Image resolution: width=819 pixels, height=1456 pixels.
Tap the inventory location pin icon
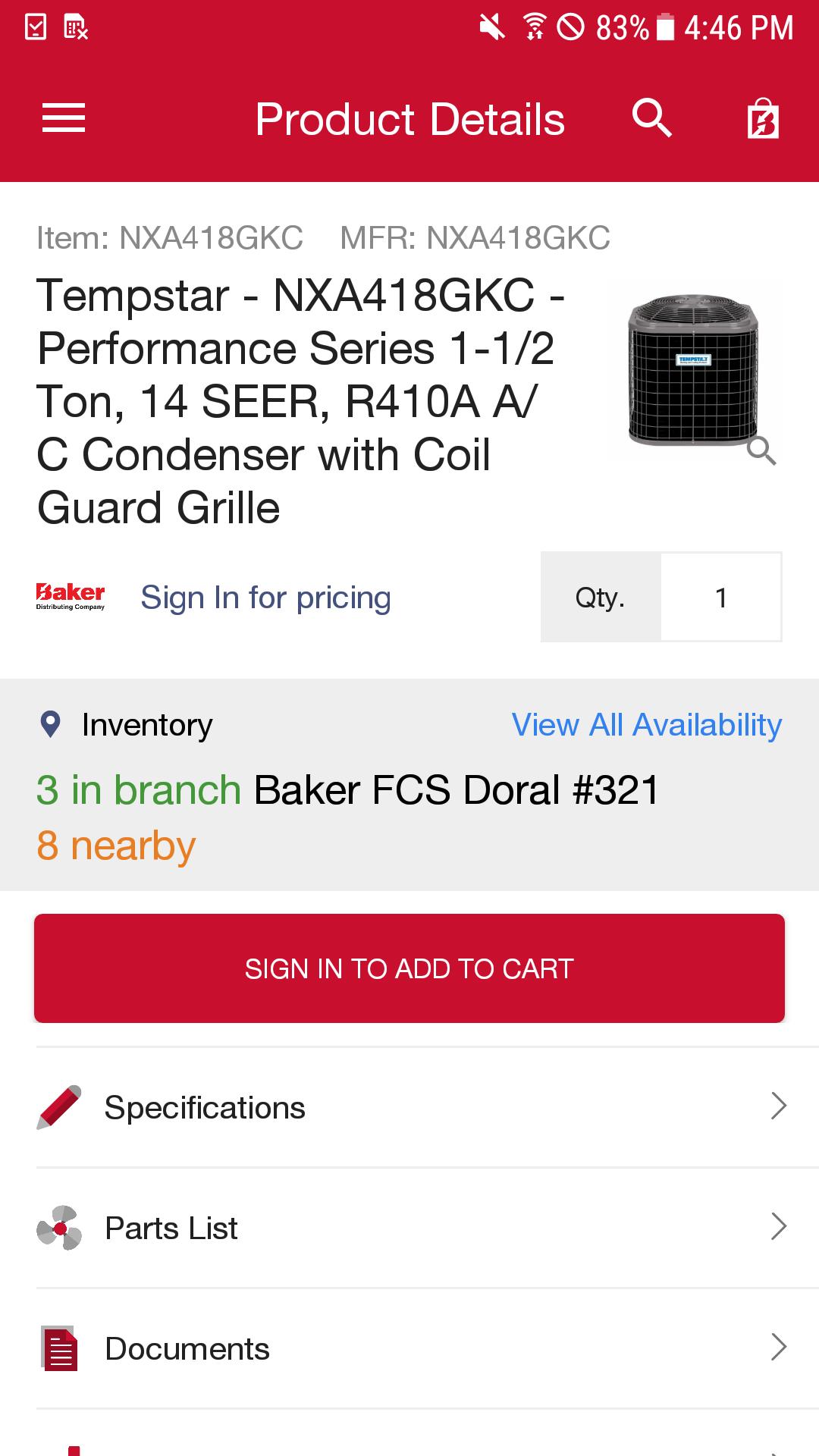50,724
